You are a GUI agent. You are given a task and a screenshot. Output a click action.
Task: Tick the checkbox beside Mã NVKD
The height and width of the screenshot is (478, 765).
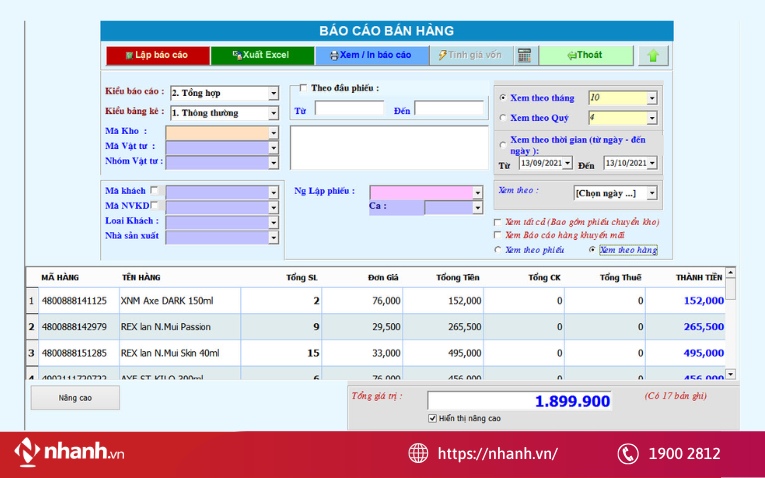[155, 205]
